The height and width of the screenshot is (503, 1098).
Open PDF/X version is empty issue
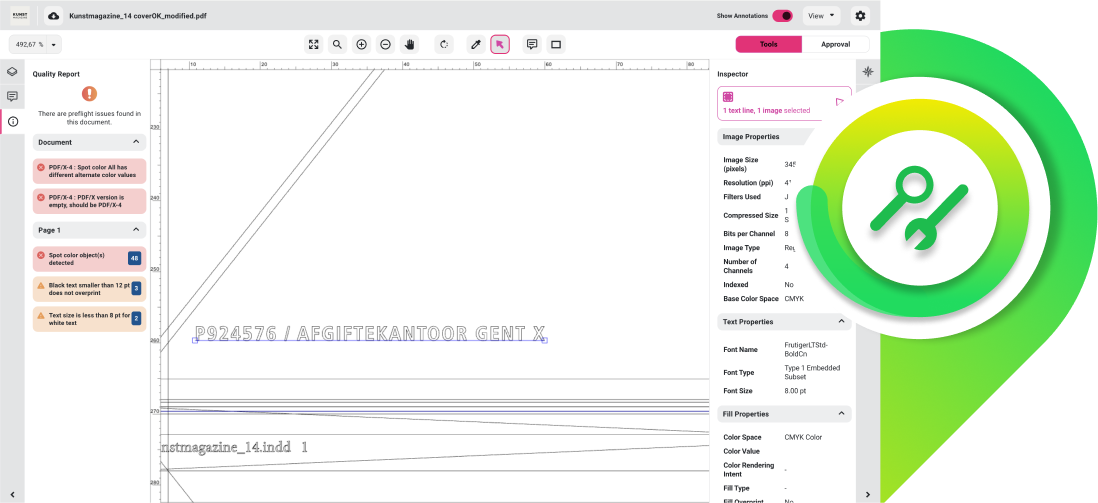pos(90,201)
